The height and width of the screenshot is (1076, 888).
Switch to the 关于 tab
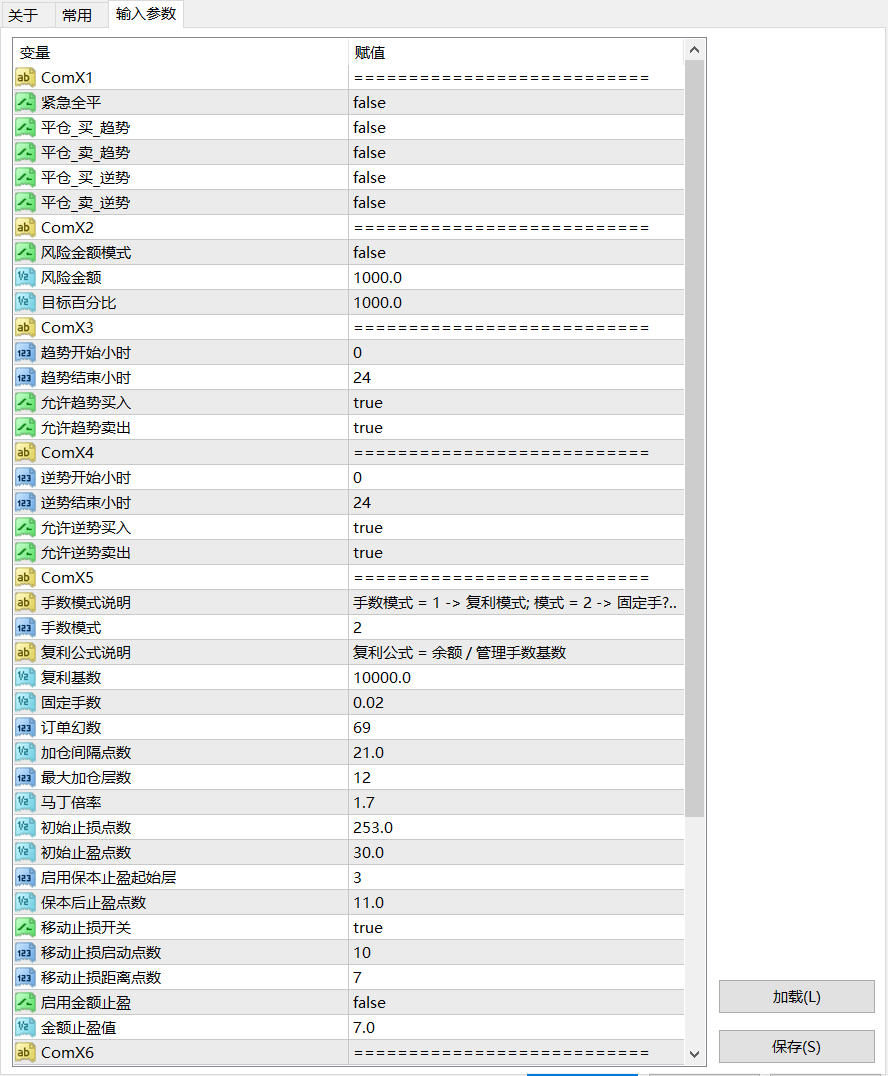coord(23,15)
